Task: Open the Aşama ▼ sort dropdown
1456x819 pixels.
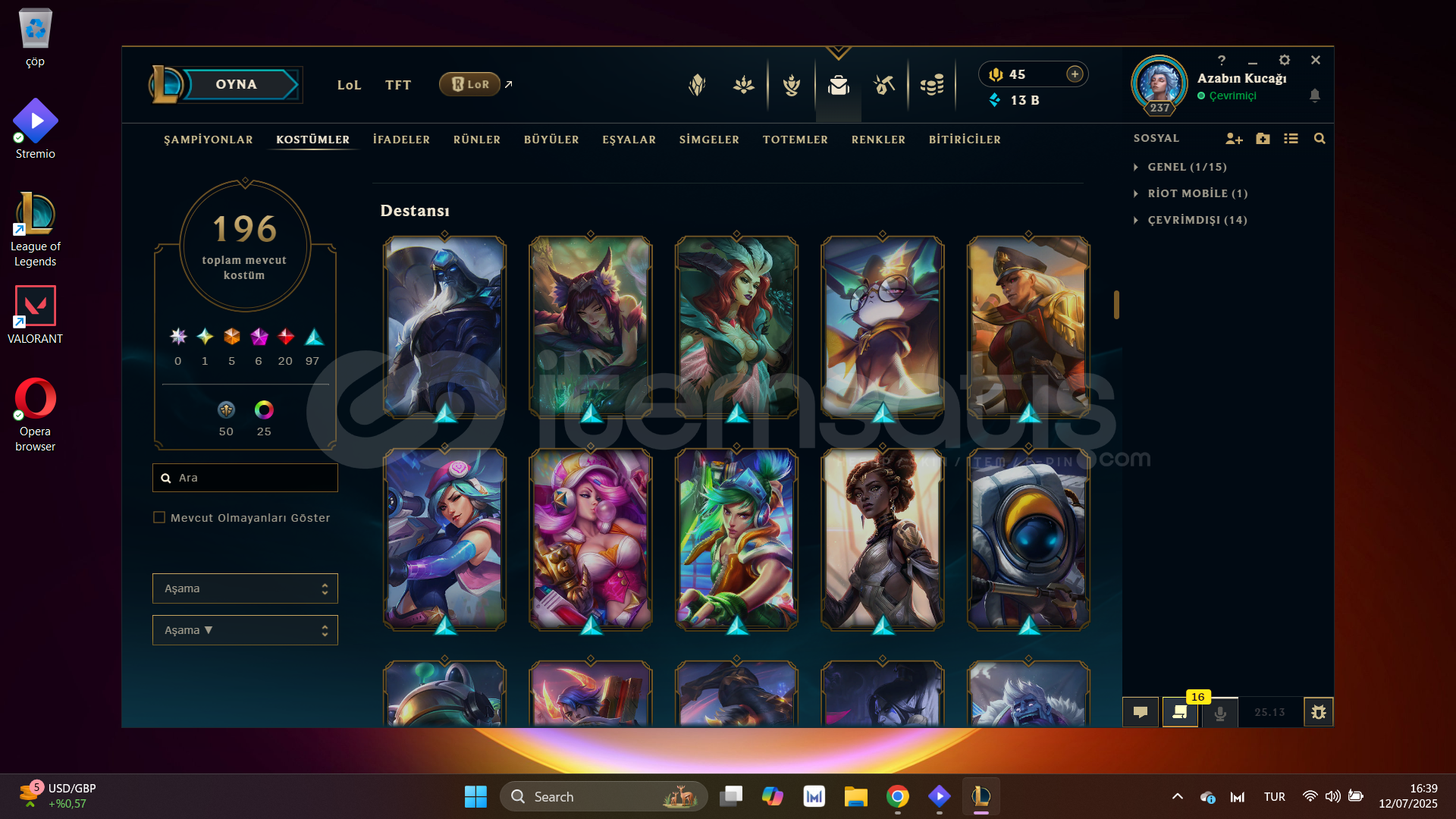Action: pyautogui.click(x=245, y=630)
